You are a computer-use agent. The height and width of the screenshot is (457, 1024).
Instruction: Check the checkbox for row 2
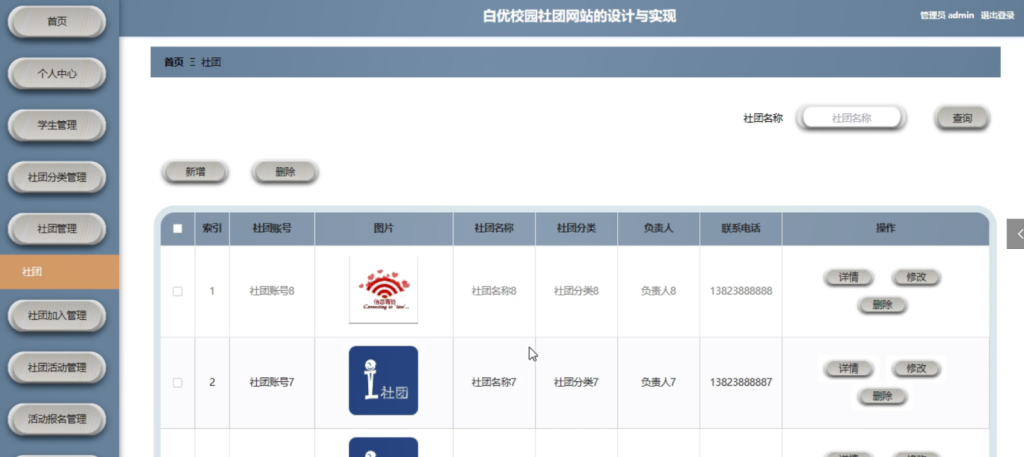[178, 383]
